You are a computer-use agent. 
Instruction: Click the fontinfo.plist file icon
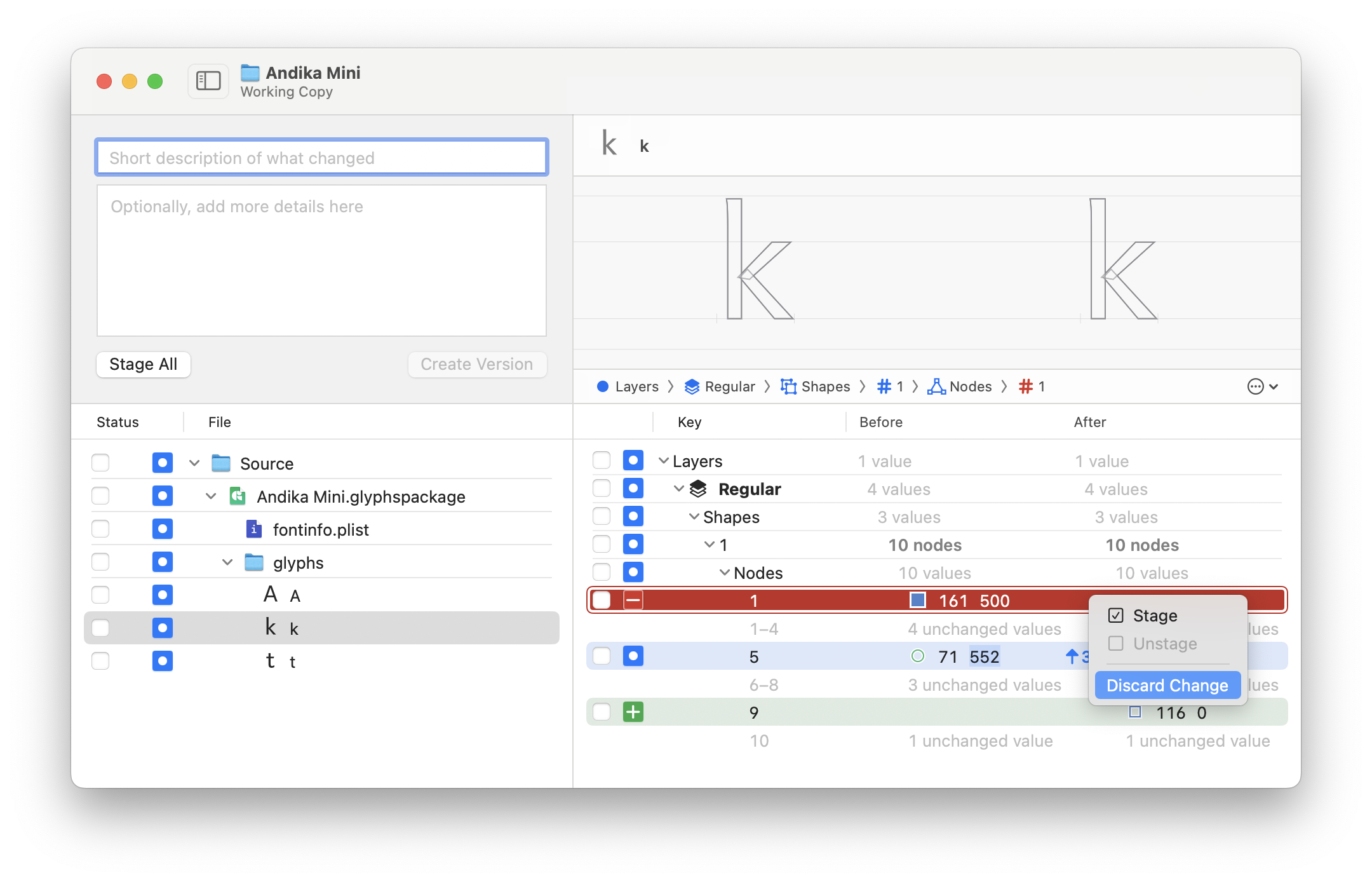(x=253, y=529)
